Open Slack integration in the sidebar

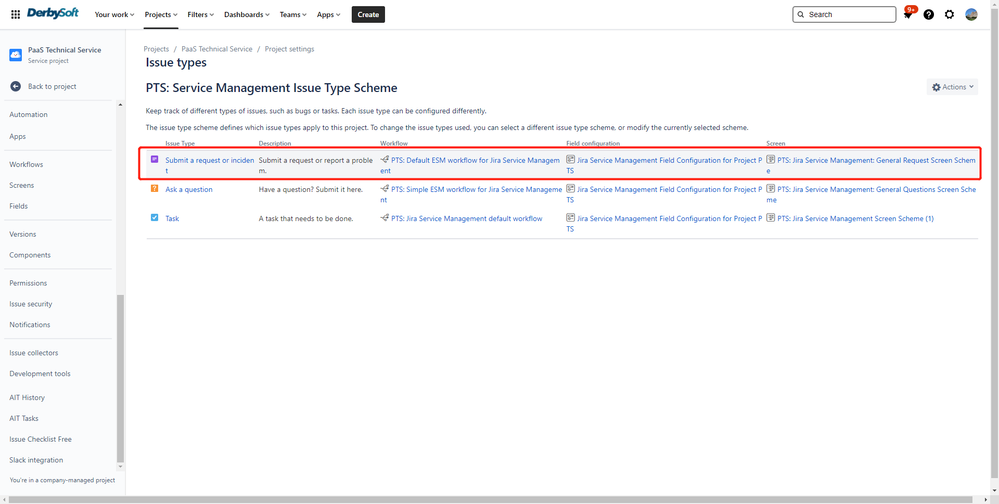(36, 460)
